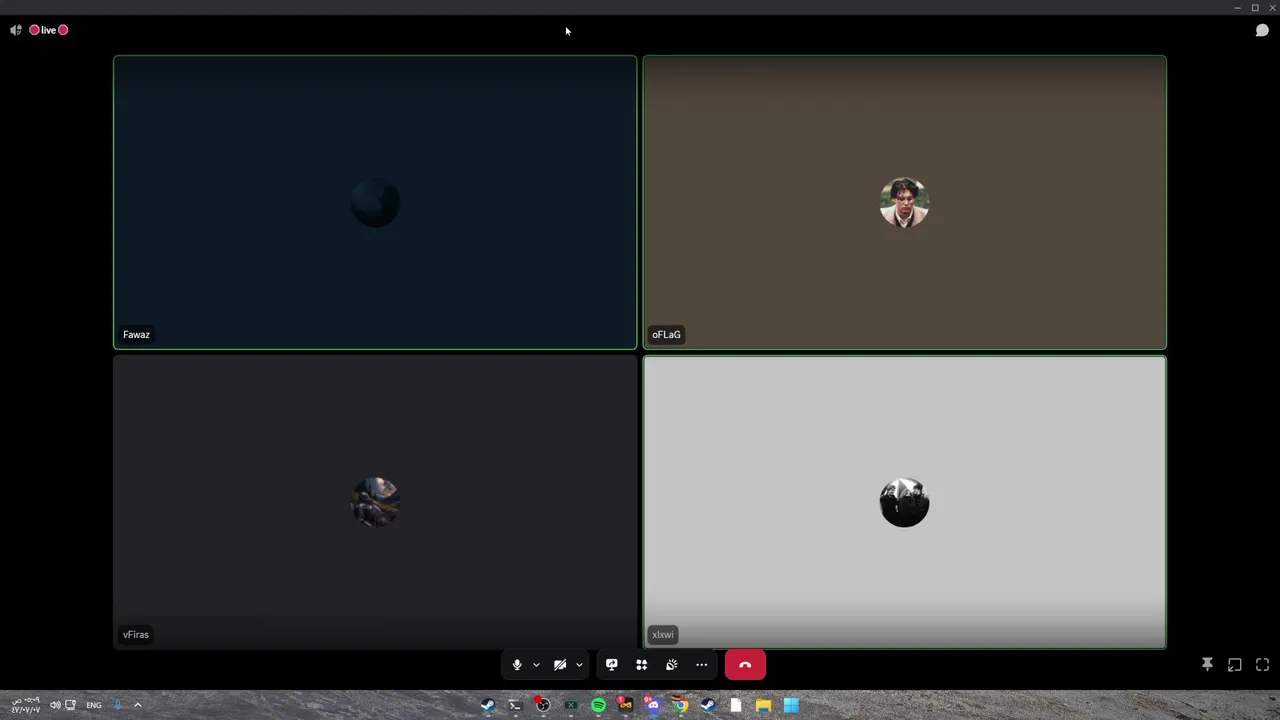Open camera options dropdown arrow
Image resolution: width=1280 pixels, height=720 pixels.
579,665
